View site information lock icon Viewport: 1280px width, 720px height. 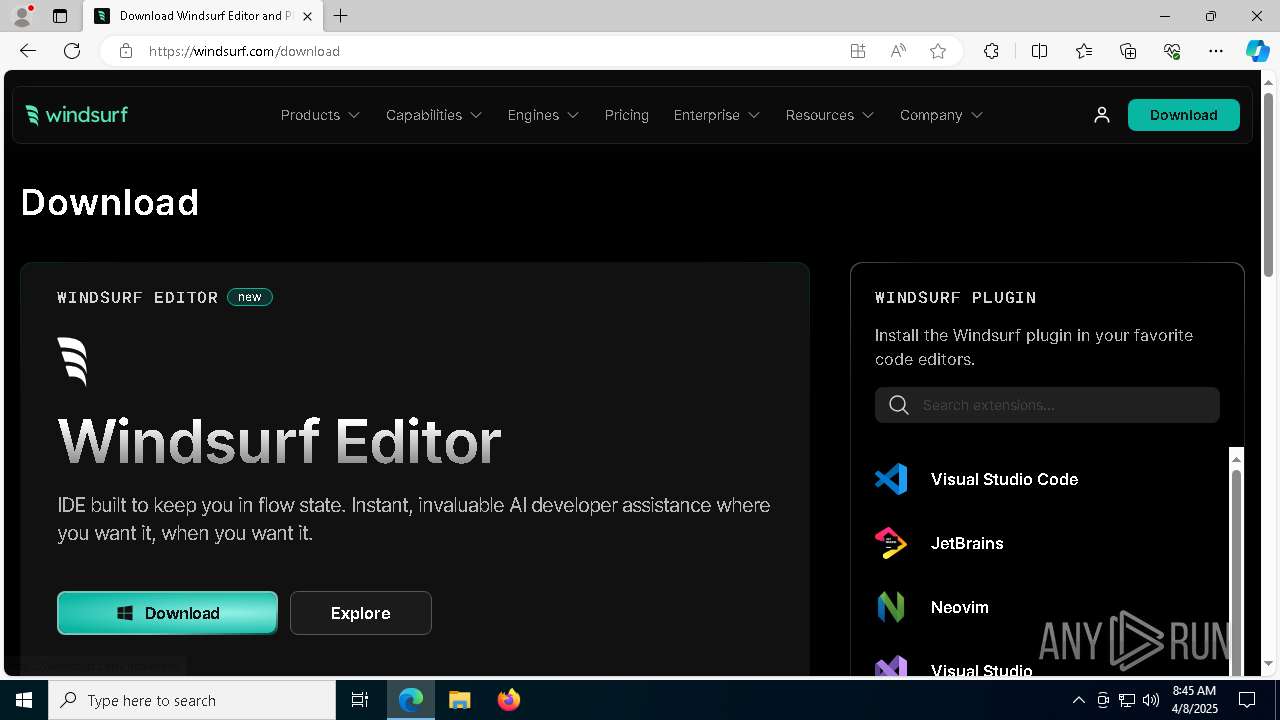pyautogui.click(x=125, y=51)
